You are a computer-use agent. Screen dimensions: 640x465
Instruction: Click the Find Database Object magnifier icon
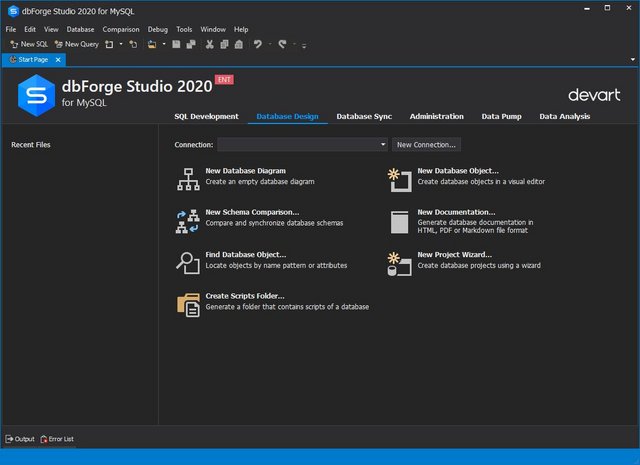[188, 263]
